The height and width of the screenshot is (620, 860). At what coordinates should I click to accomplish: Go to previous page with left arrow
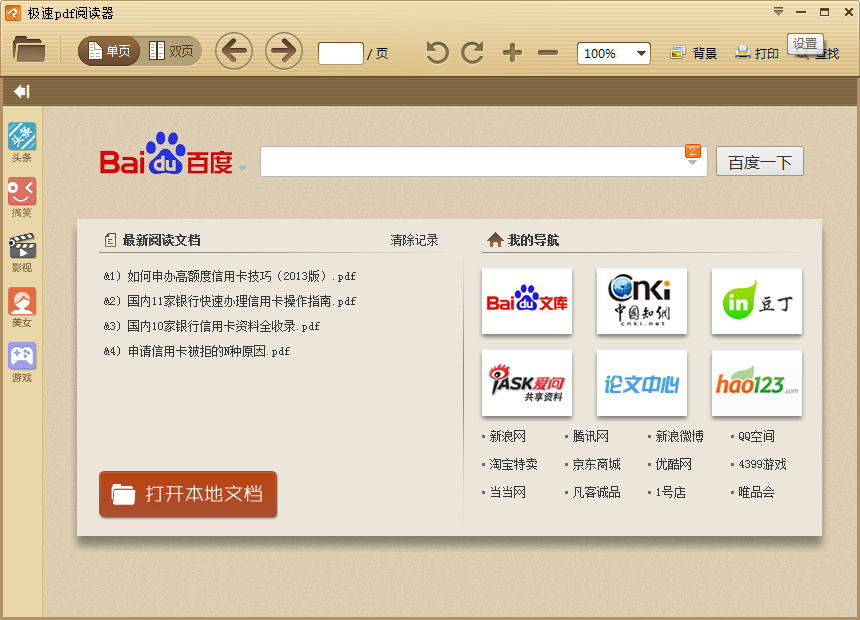234,52
